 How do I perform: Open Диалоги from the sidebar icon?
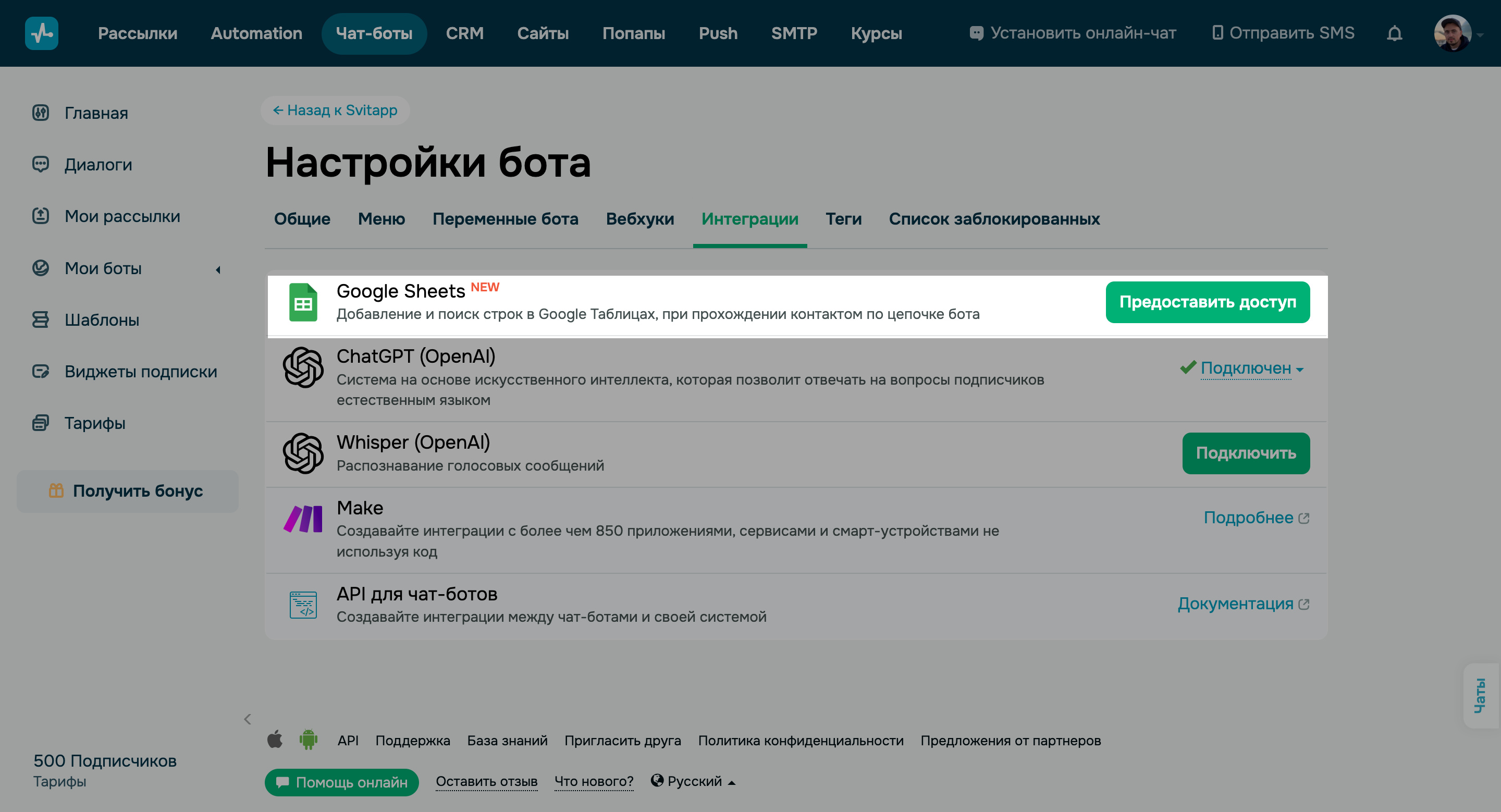41,164
